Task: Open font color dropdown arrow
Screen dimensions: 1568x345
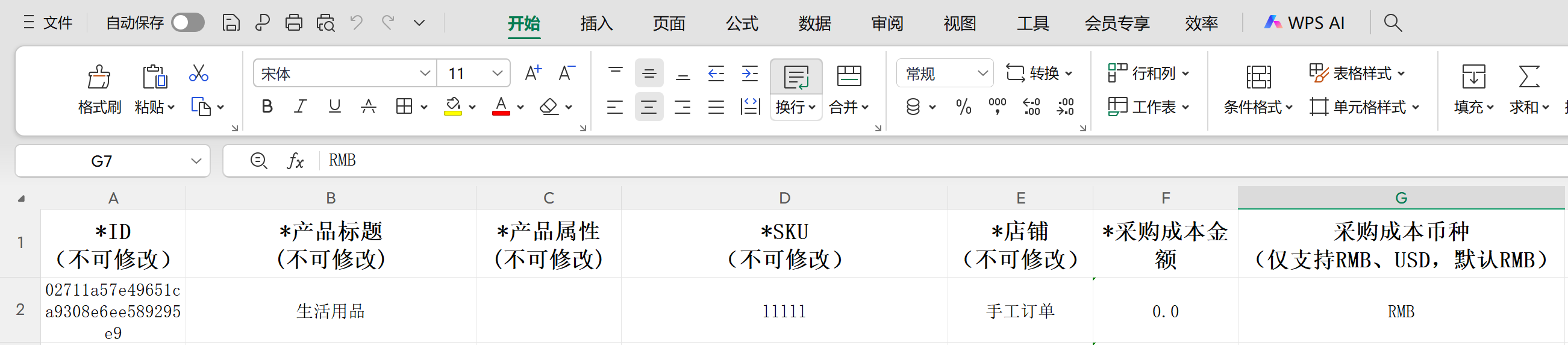Action: tap(520, 107)
